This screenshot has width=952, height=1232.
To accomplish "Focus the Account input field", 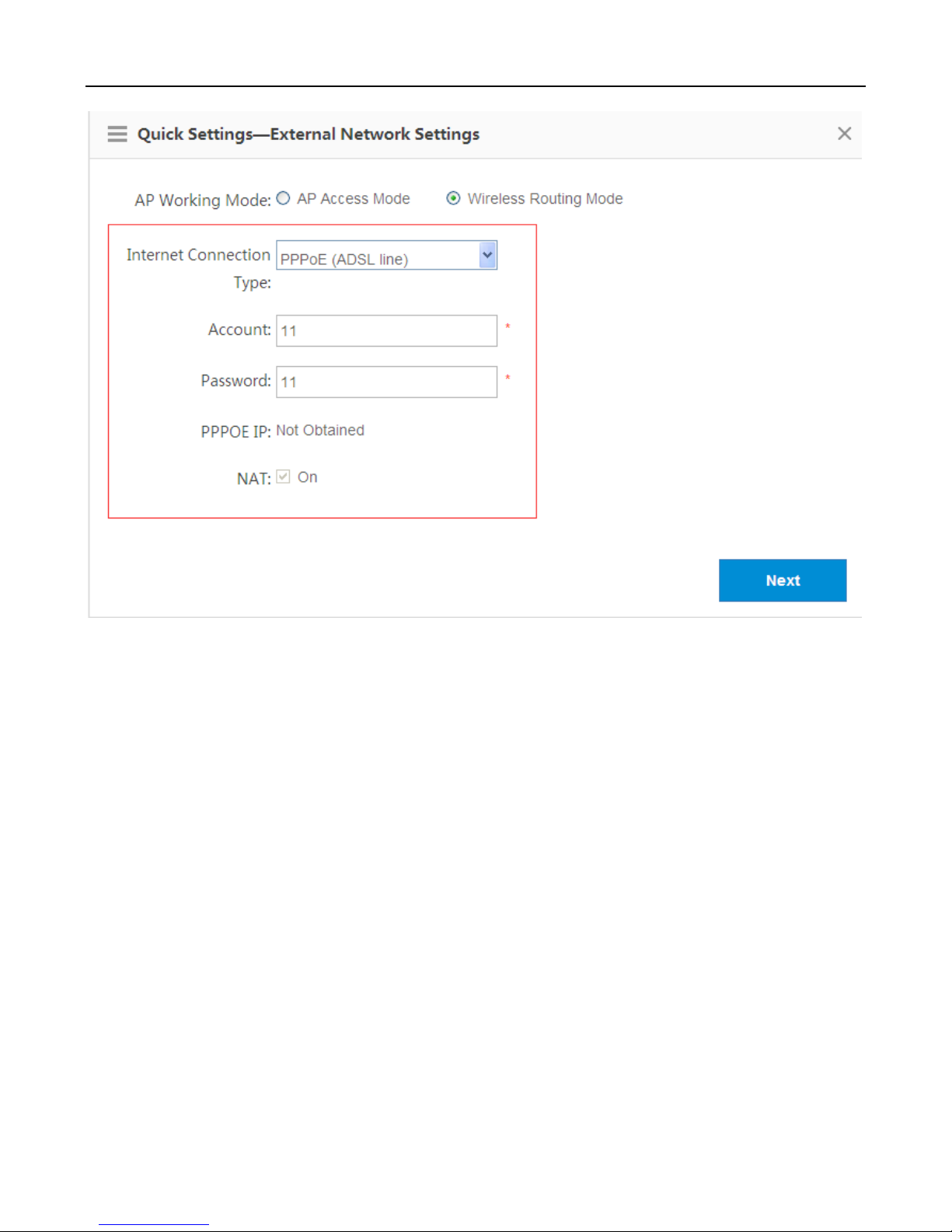I will [386, 330].
